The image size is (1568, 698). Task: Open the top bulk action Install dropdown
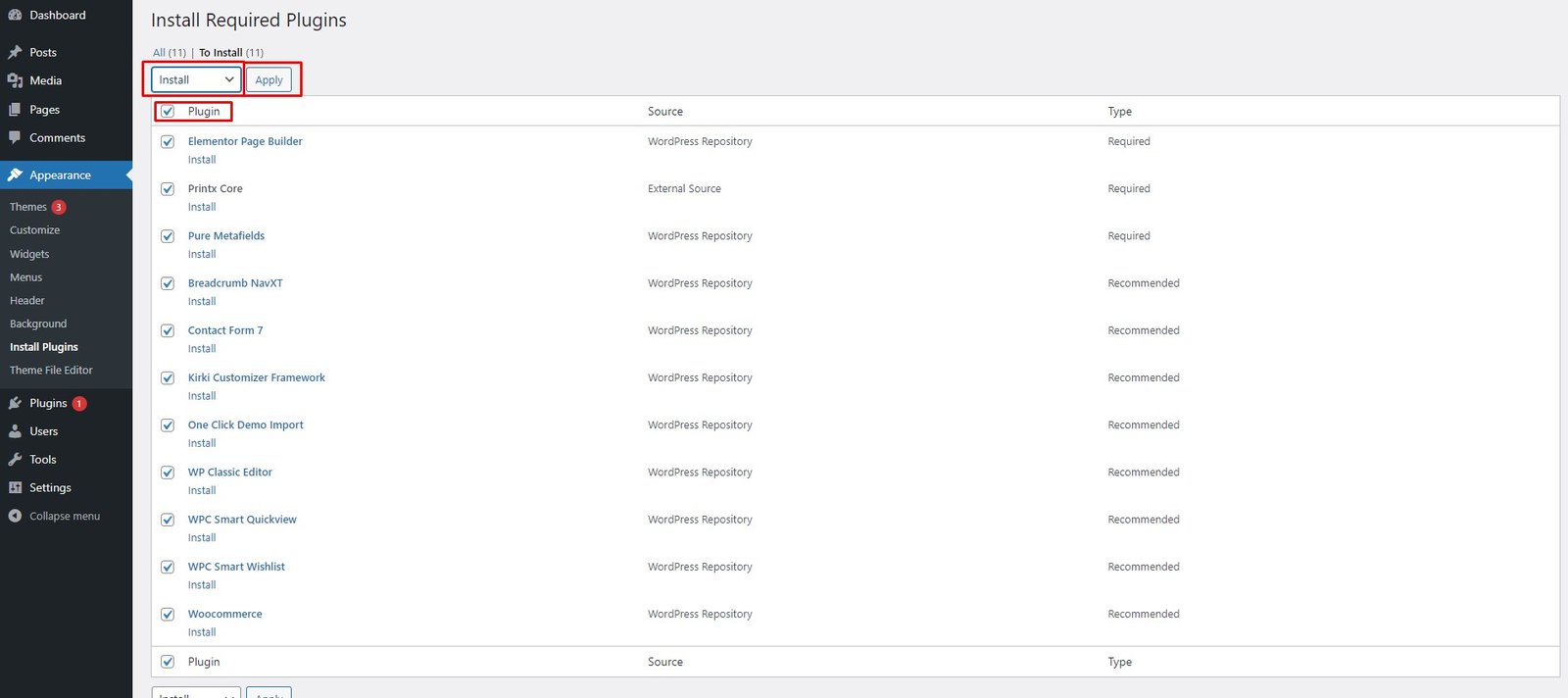coord(196,79)
